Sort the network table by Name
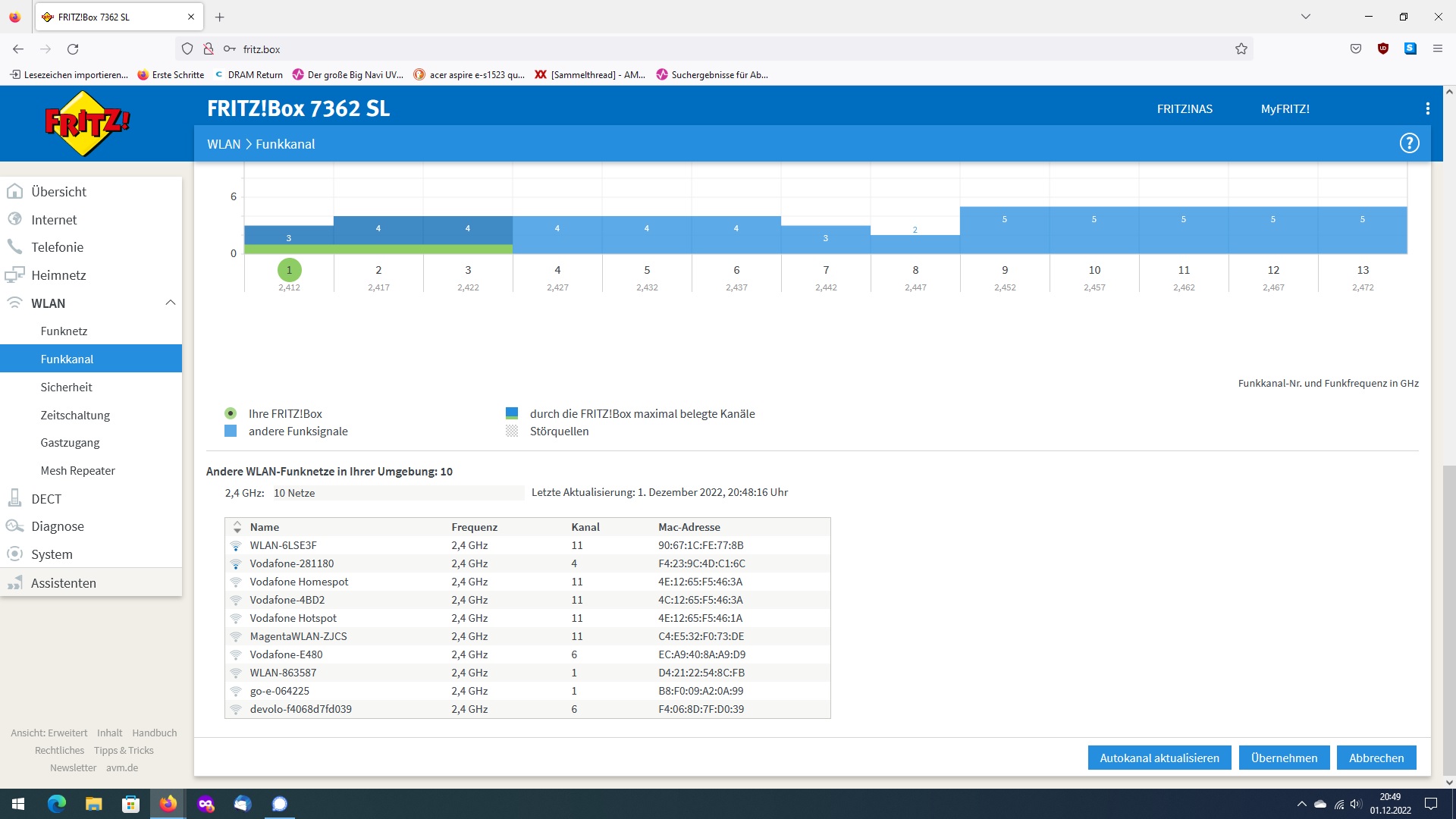 click(x=265, y=527)
